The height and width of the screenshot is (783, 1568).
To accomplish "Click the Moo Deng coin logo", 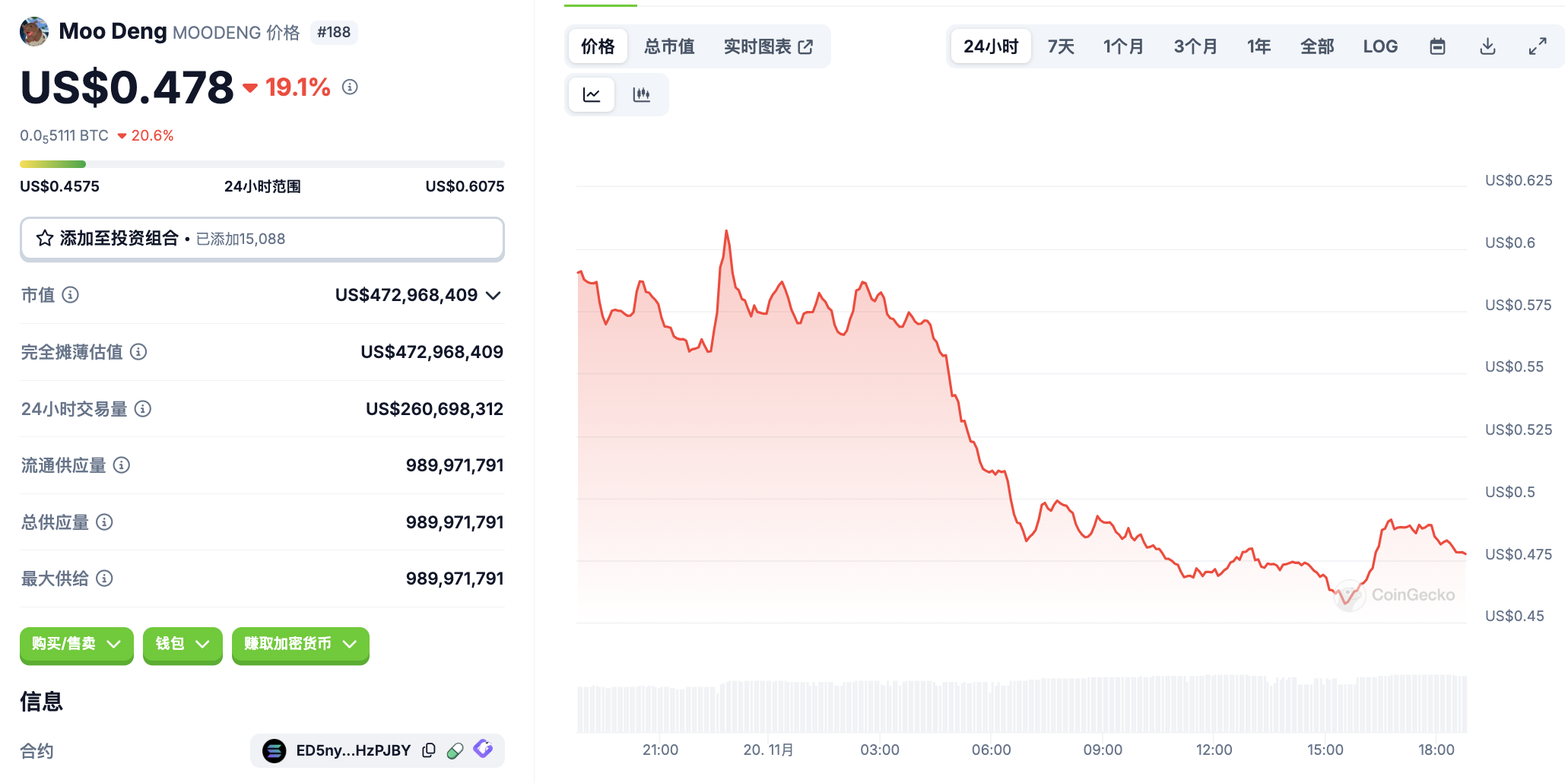I will [x=34, y=32].
